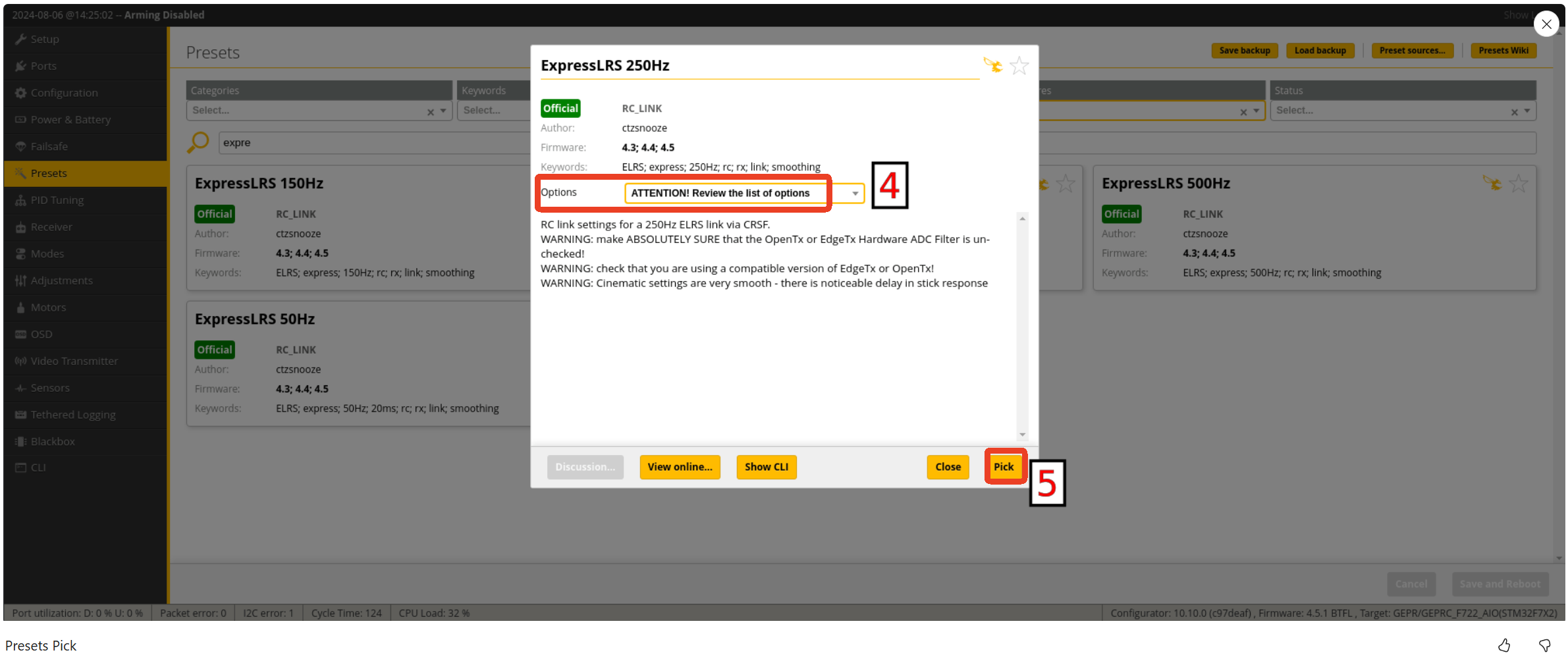This screenshot has height=665, width=1568.
Task: Click the Betaflight bee icon in dialog
Action: 993,65
